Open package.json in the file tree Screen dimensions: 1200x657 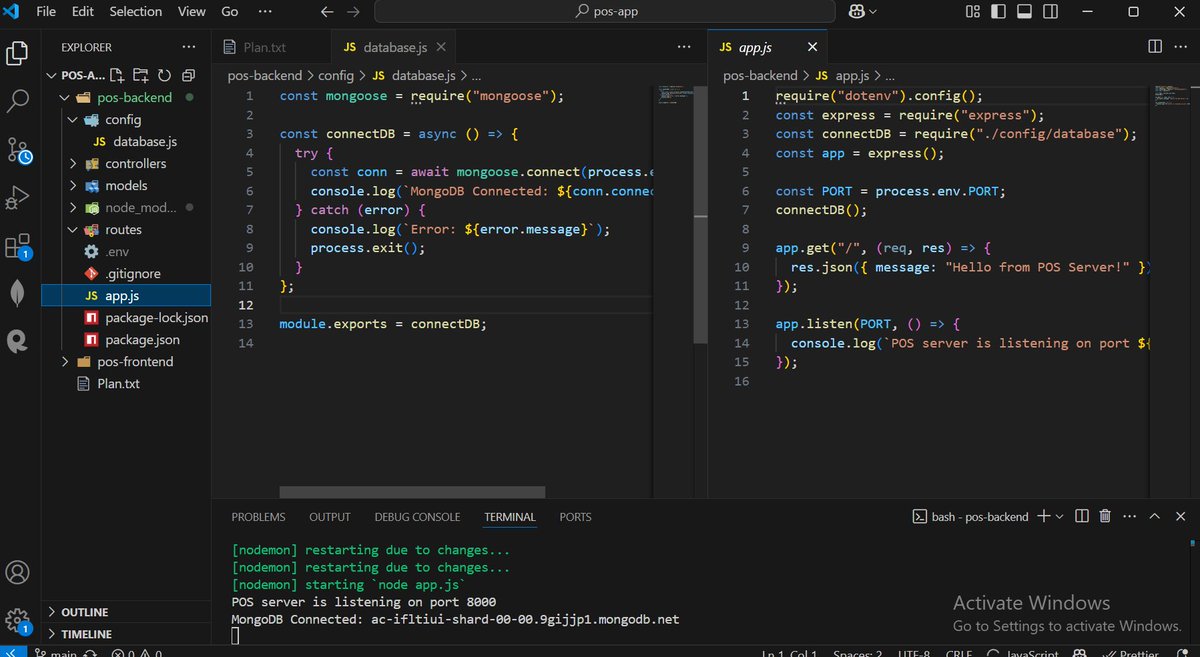126,339
